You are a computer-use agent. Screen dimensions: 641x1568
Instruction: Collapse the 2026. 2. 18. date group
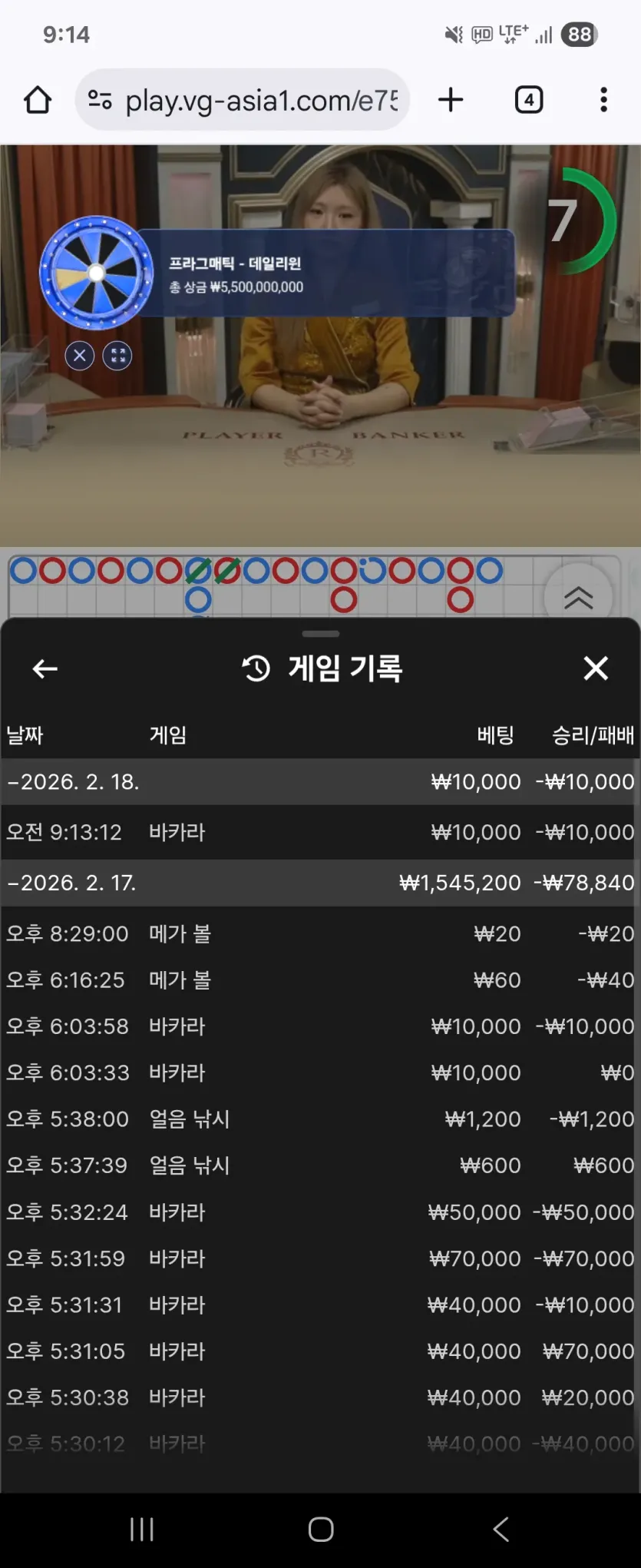[320, 782]
